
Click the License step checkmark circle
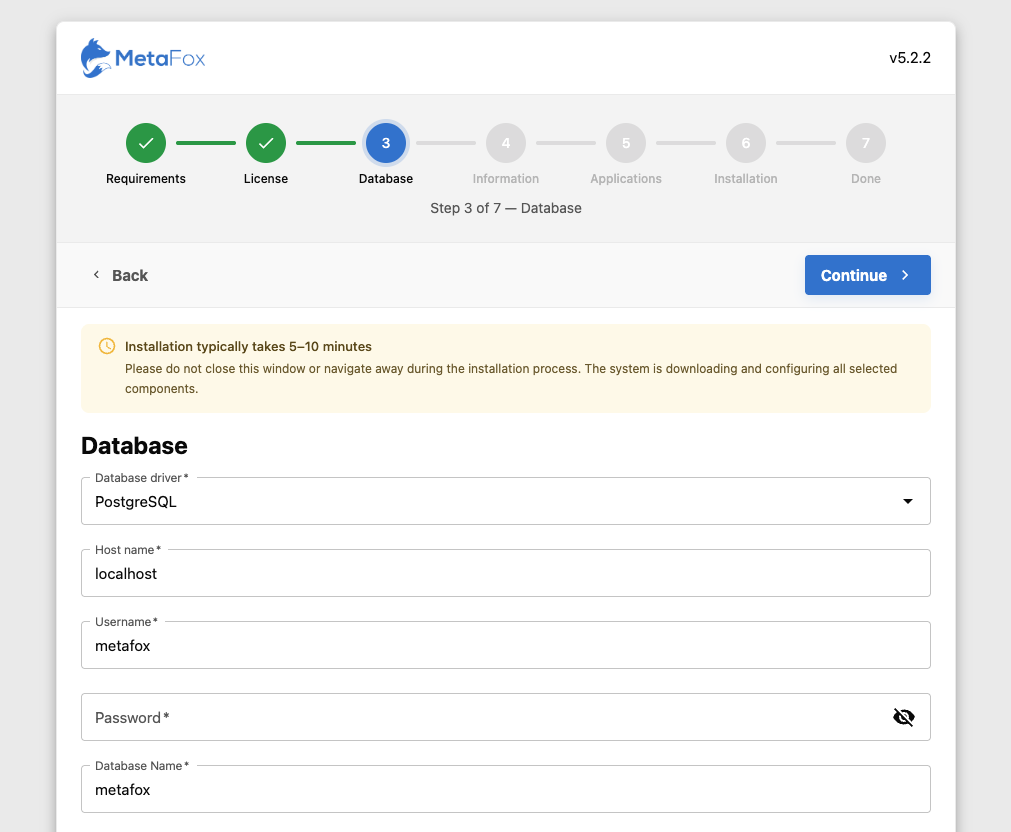(x=266, y=143)
